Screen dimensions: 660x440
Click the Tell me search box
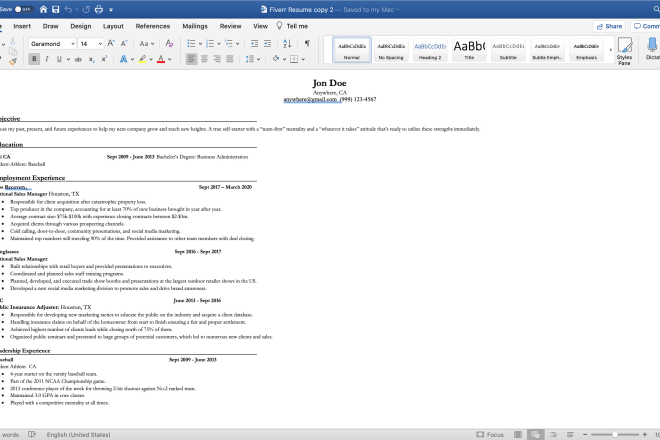point(292,26)
